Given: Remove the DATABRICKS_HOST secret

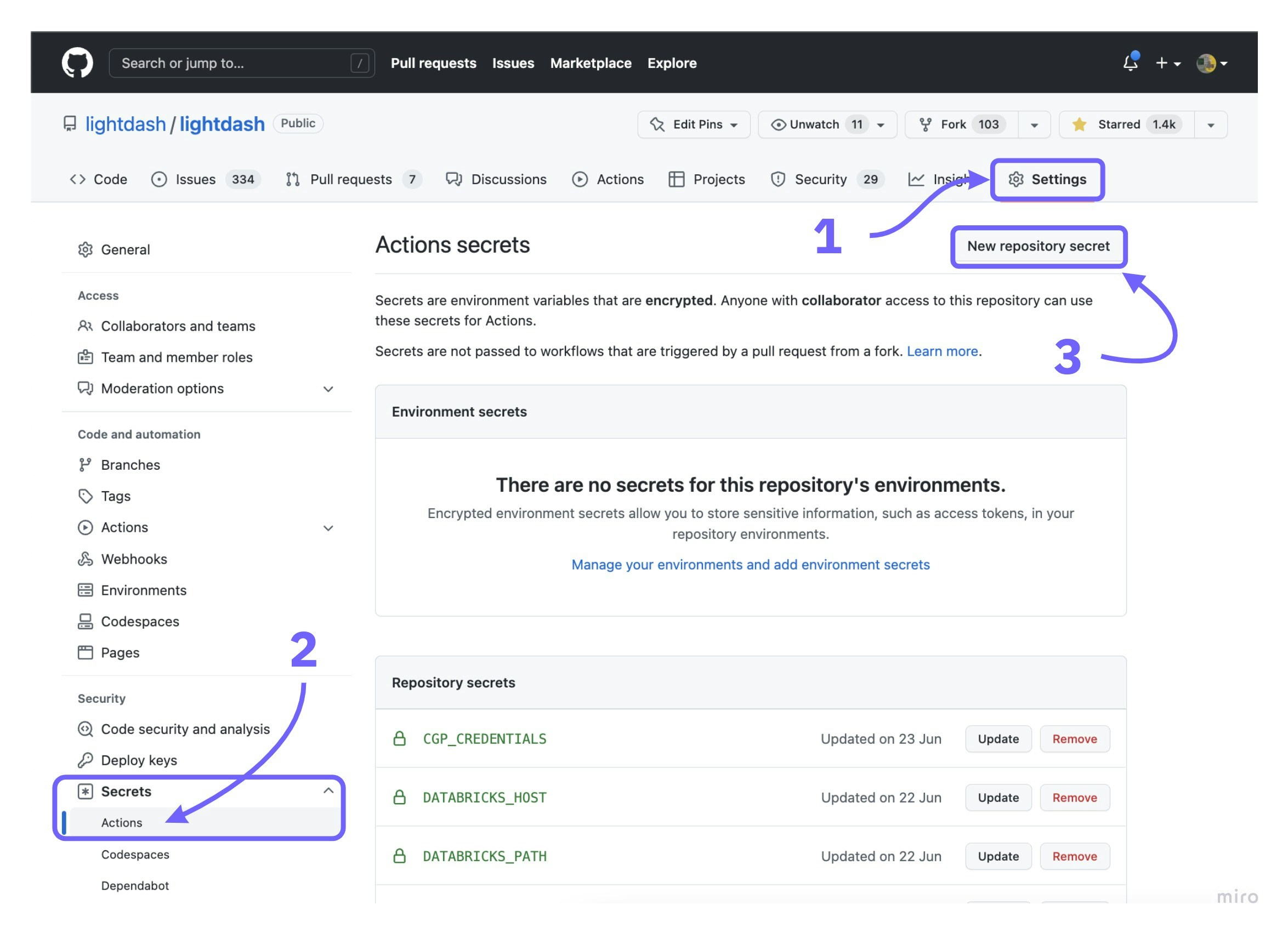Looking at the screenshot, I should pyautogui.click(x=1074, y=798).
